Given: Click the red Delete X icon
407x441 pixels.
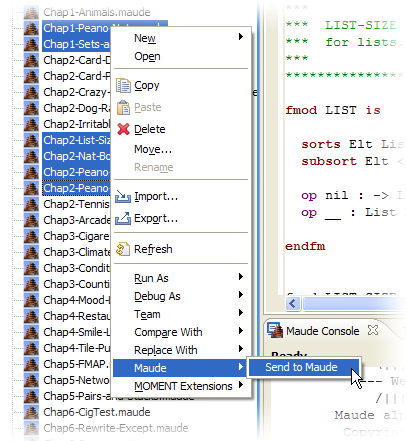Looking at the screenshot, I should point(123,129).
